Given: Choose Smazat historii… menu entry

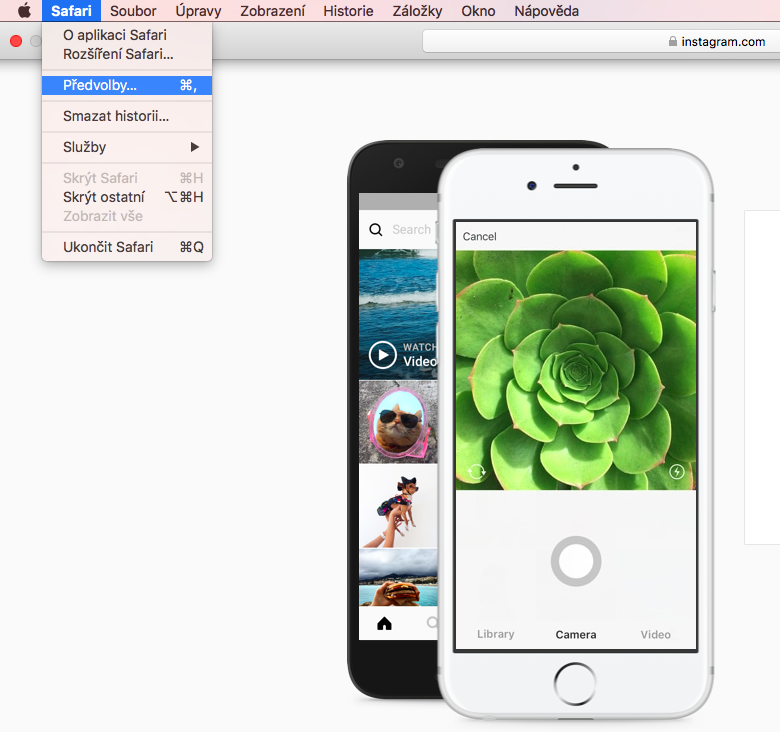Looking at the screenshot, I should click(127, 116).
